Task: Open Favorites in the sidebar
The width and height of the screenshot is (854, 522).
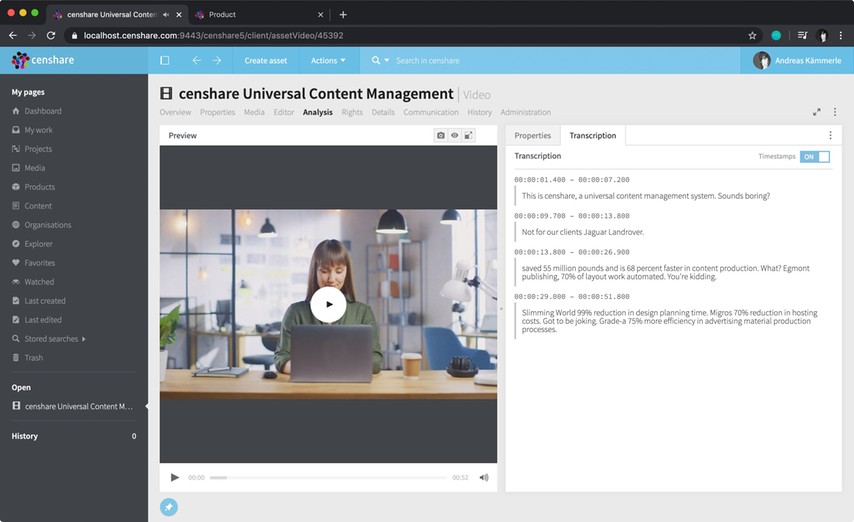Action: pyautogui.click(x=39, y=263)
